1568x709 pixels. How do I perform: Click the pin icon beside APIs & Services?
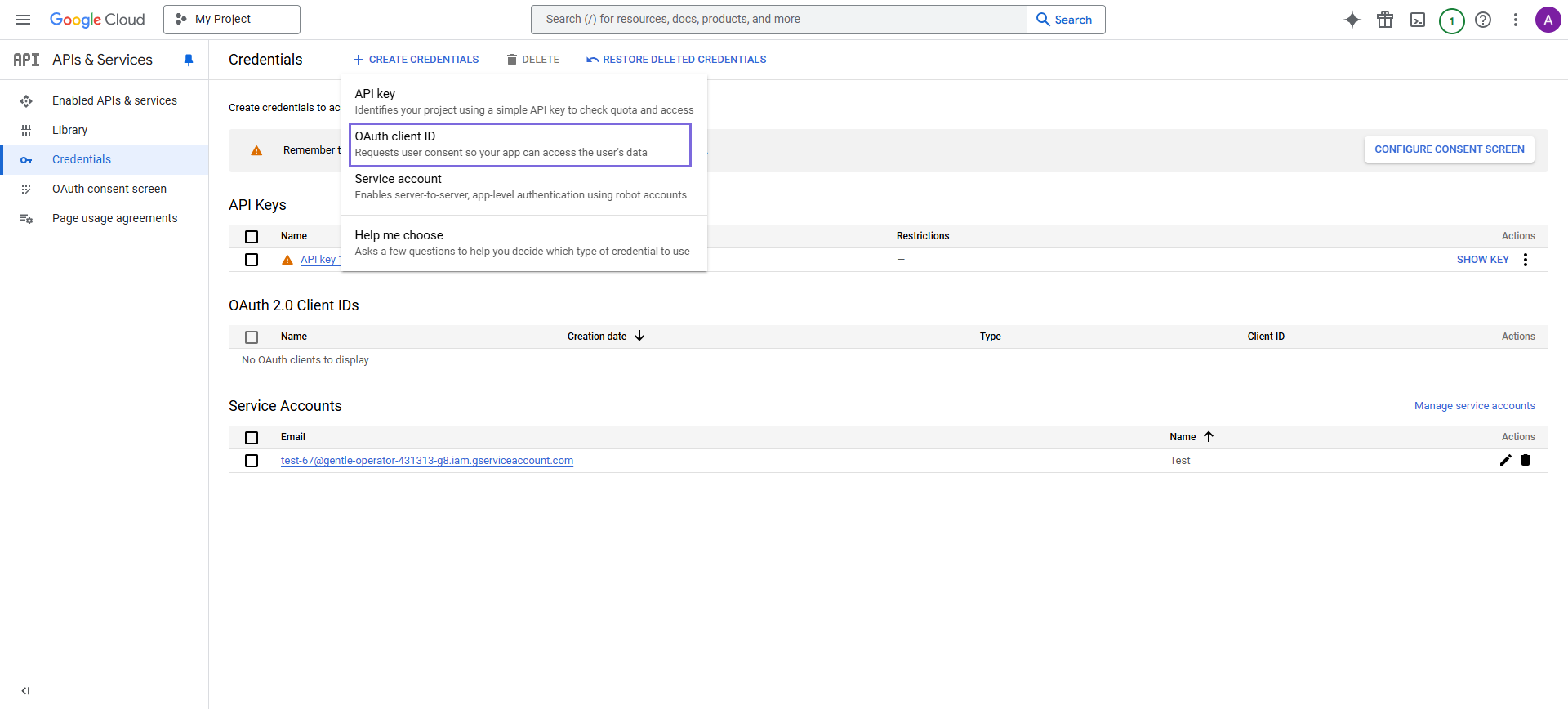[189, 60]
